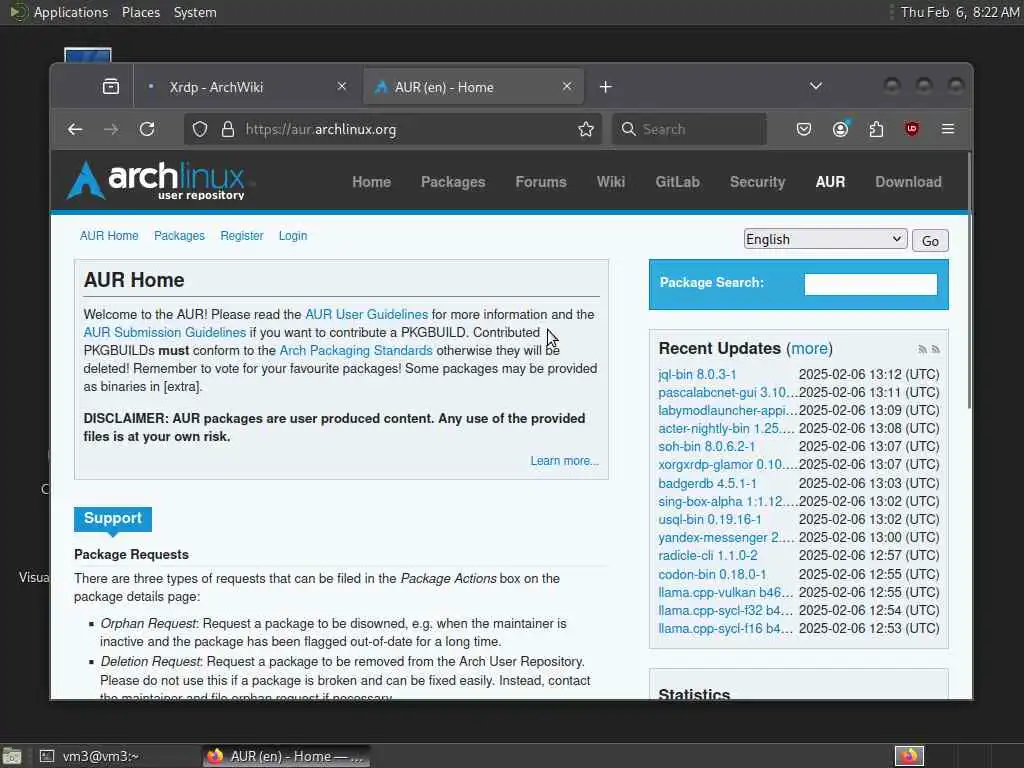Open Wiki in the Arch header
This screenshot has height=768, width=1024.
point(611,182)
